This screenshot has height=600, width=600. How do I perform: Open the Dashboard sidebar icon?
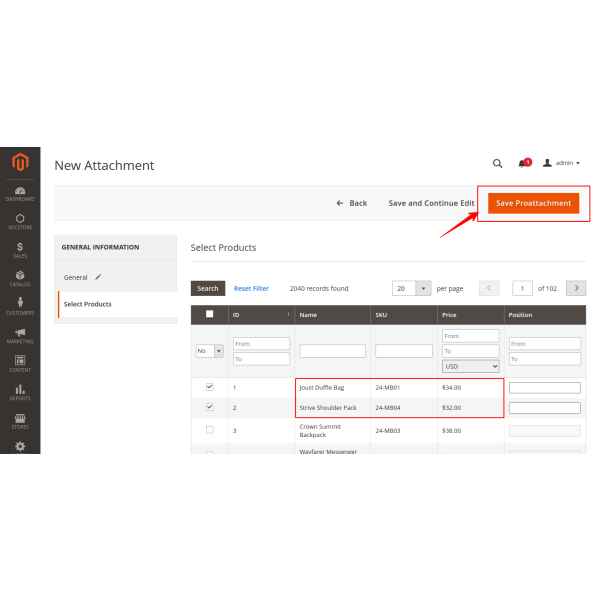[20, 192]
